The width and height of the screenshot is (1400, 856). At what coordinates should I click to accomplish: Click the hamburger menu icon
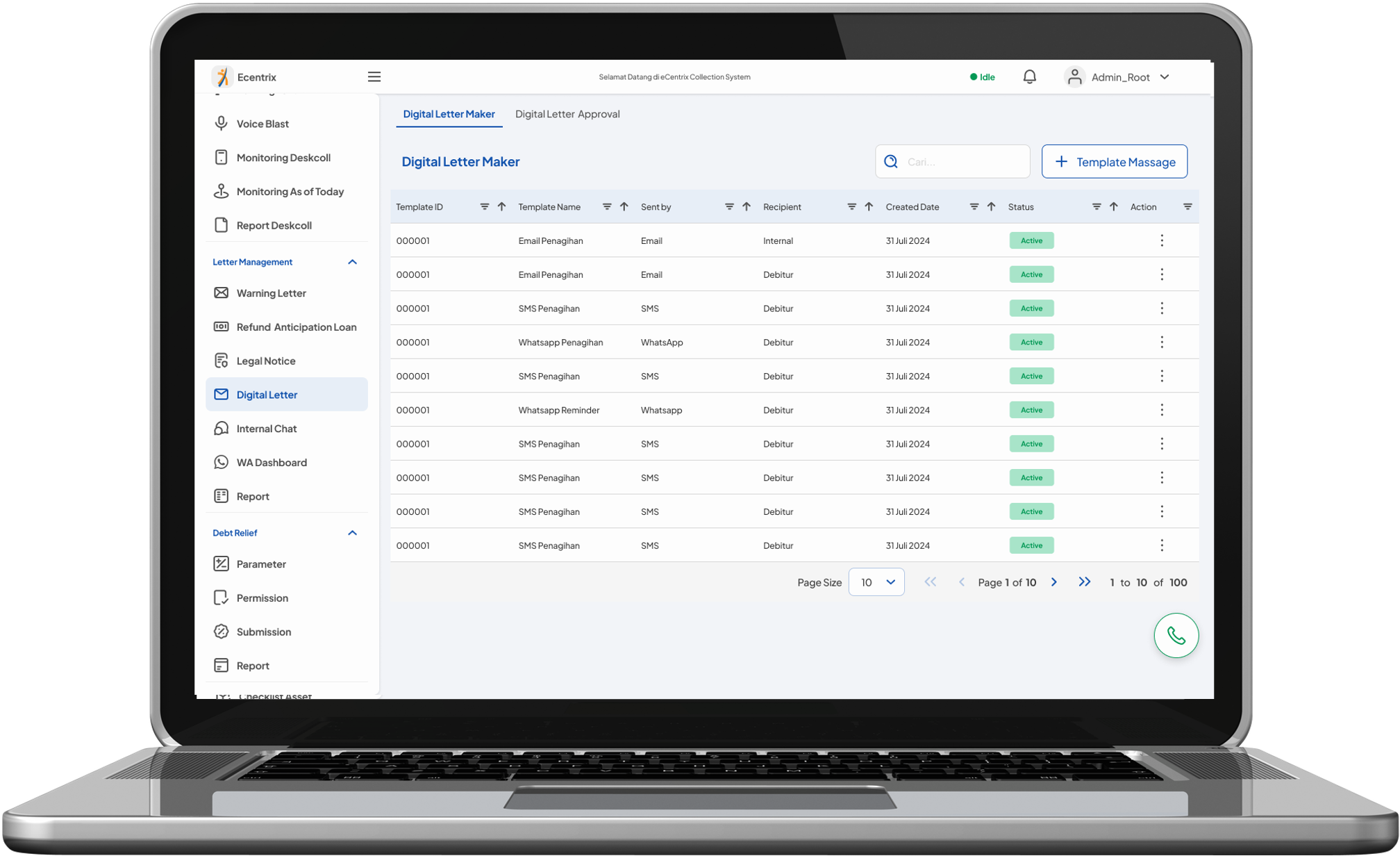pos(374,77)
